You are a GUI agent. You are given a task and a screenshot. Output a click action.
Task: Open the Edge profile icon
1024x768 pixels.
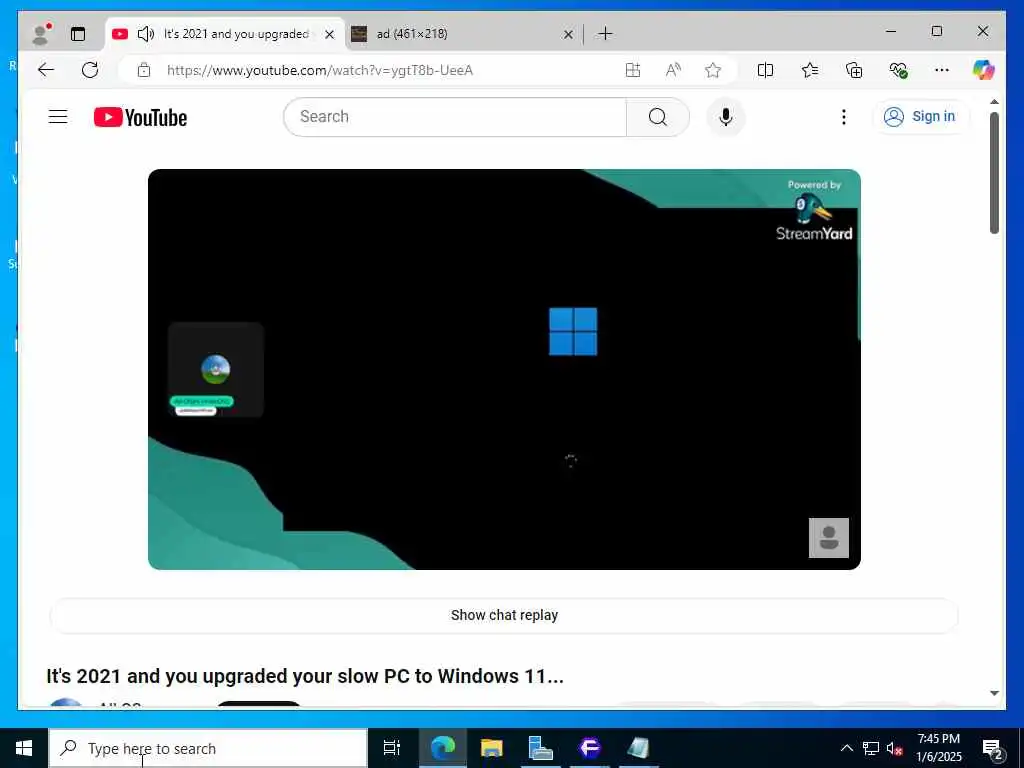42,34
